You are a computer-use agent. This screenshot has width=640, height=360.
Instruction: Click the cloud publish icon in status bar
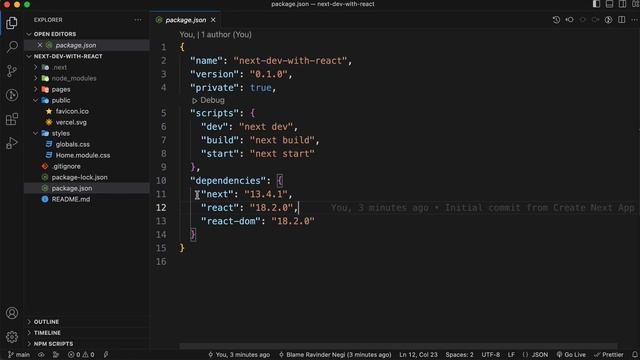[x=56, y=355]
